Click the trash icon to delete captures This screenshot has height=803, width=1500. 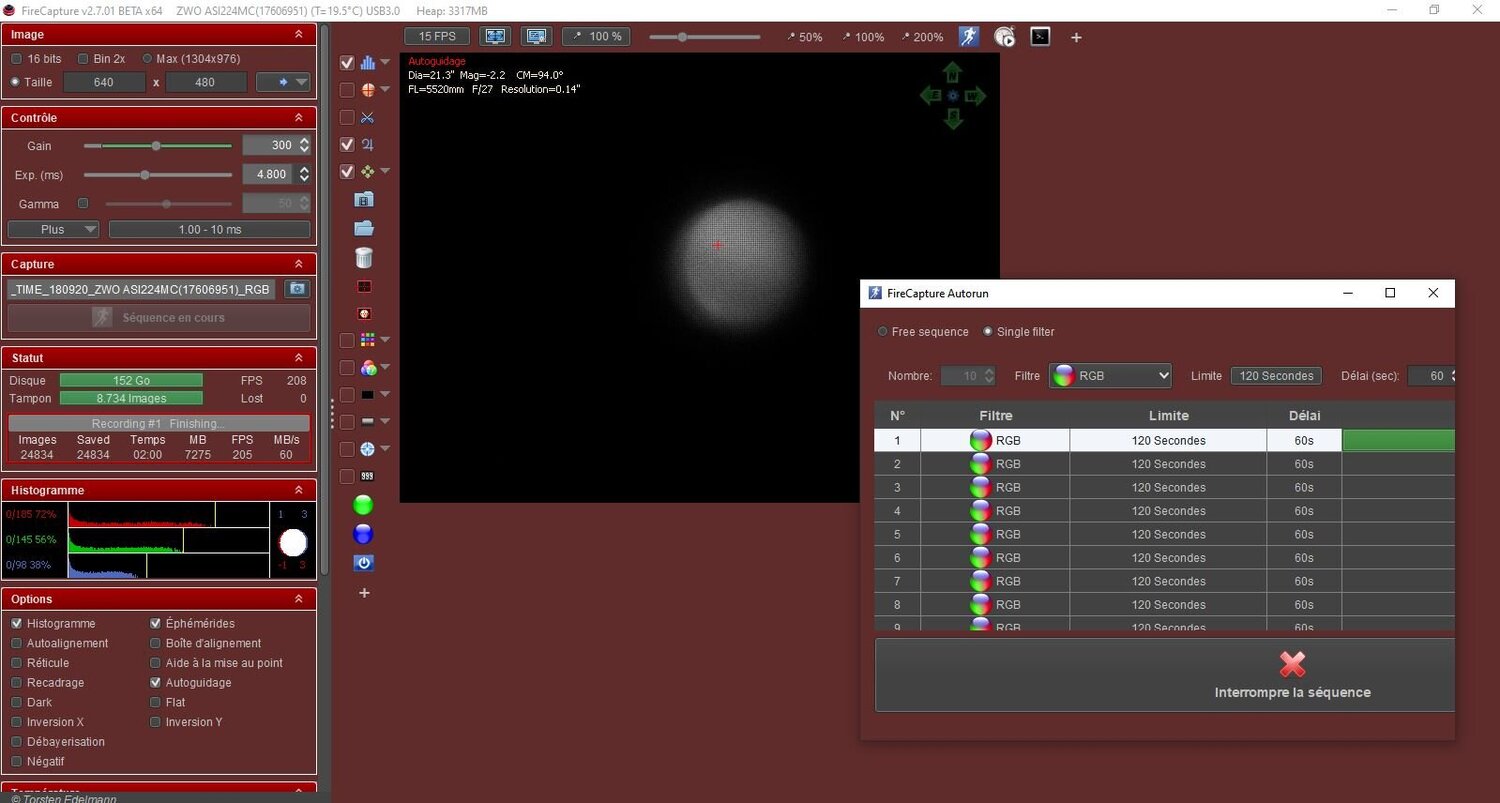[364, 258]
